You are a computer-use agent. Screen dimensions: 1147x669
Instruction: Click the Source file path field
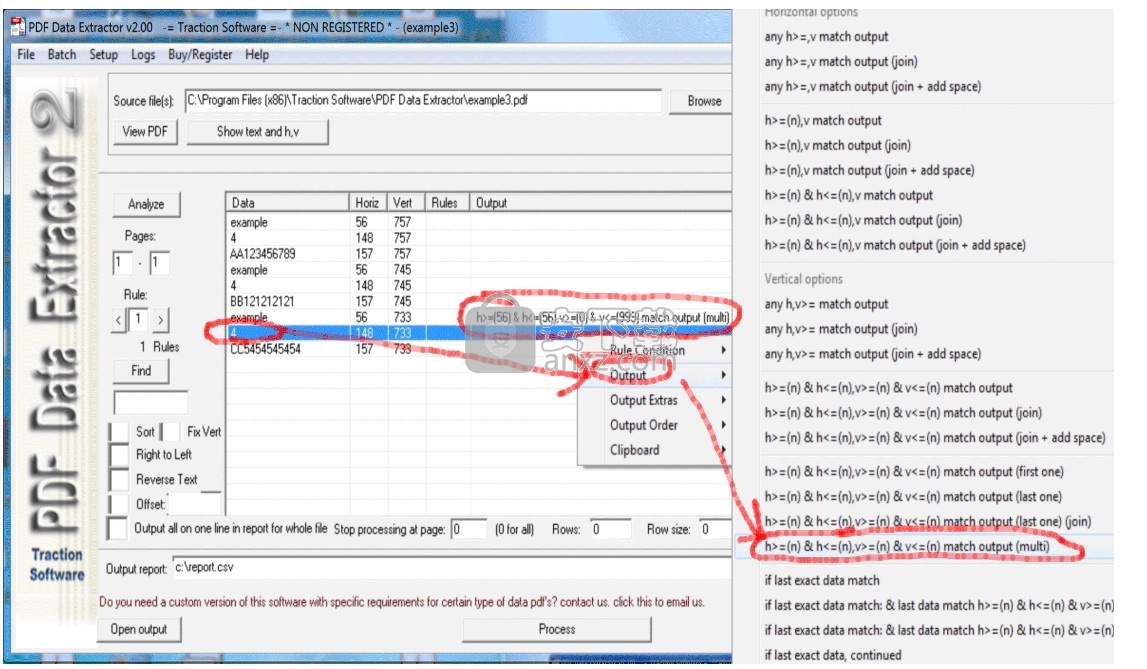pos(423,101)
